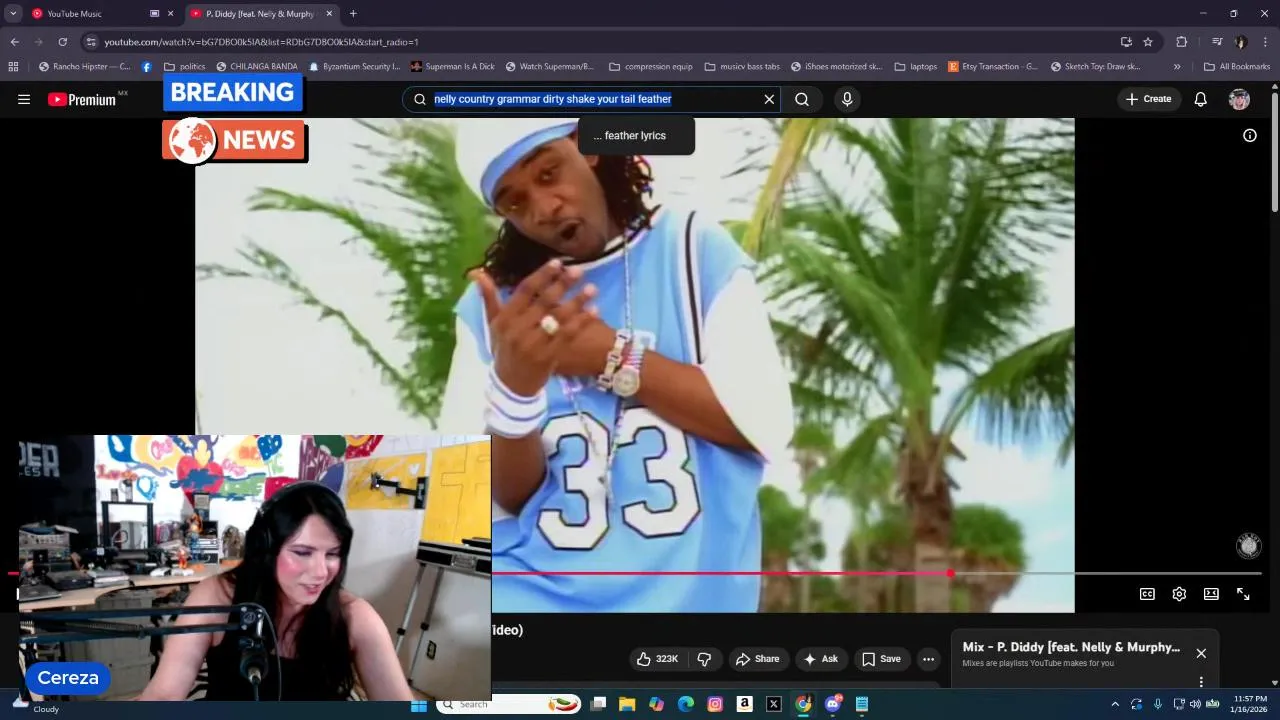Open the Chrome three-dot menu
The width and height of the screenshot is (1280, 720).
1266,42
